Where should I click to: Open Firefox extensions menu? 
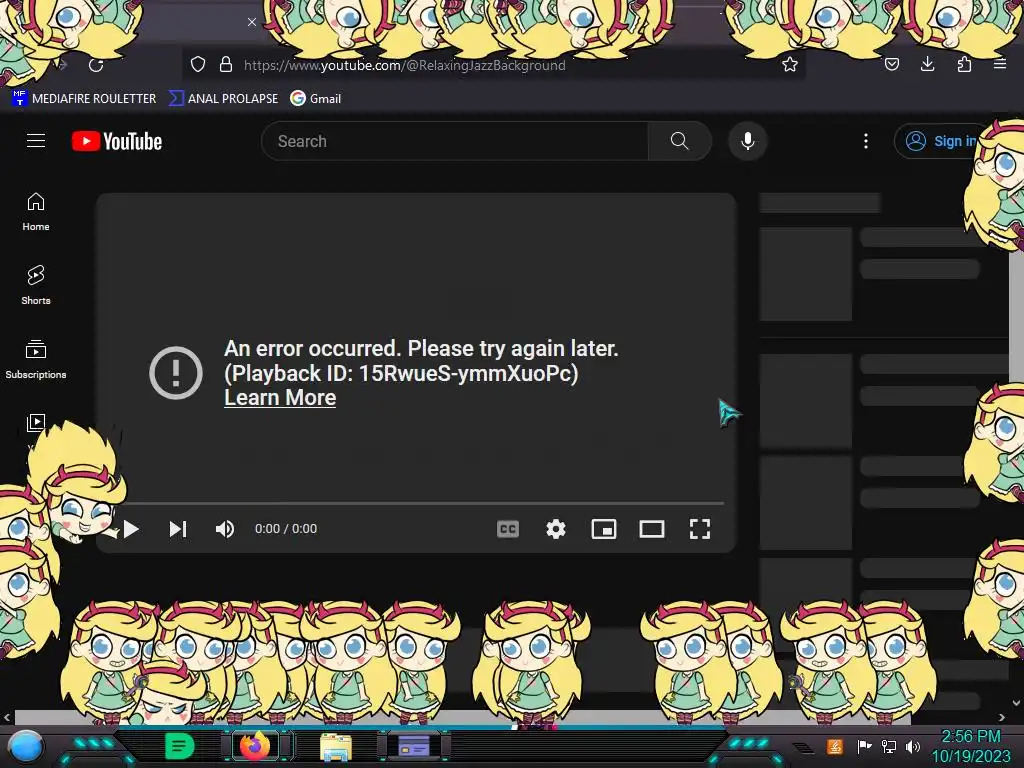964,64
